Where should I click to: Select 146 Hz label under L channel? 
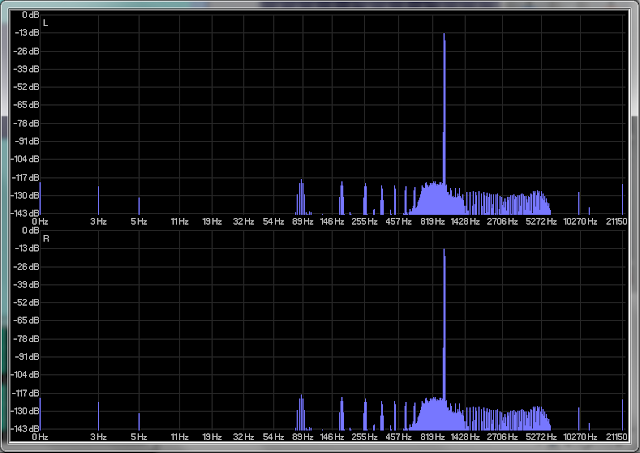click(332, 222)
